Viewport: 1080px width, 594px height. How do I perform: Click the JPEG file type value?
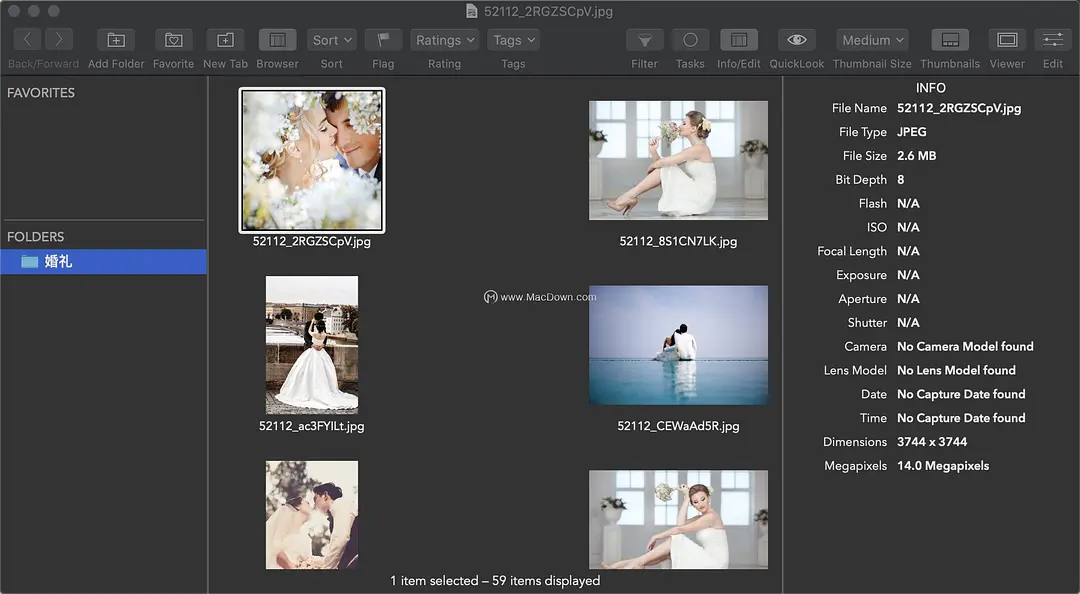point(911,132)
